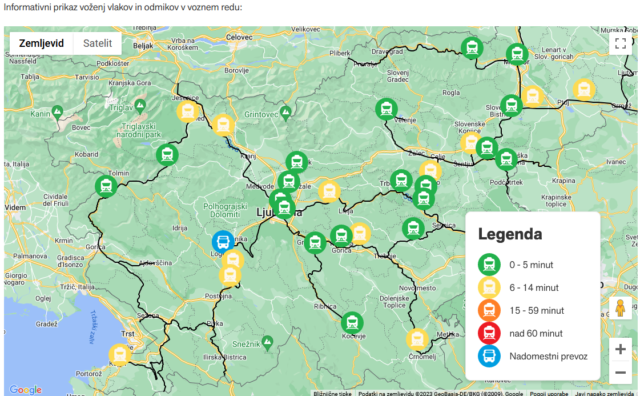
Task: Click the Street View pegman icon
Action: point(620,308)
